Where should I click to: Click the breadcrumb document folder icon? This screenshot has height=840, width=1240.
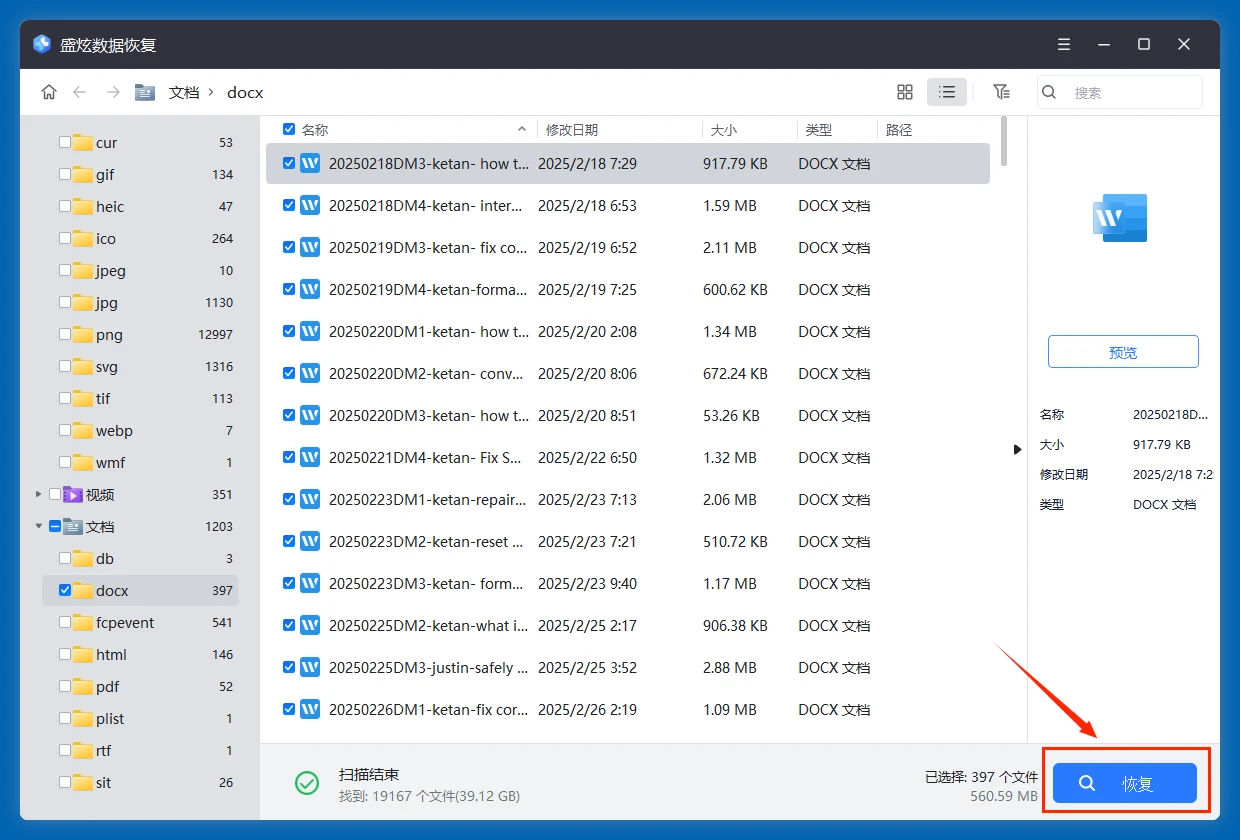pos(145,92)
